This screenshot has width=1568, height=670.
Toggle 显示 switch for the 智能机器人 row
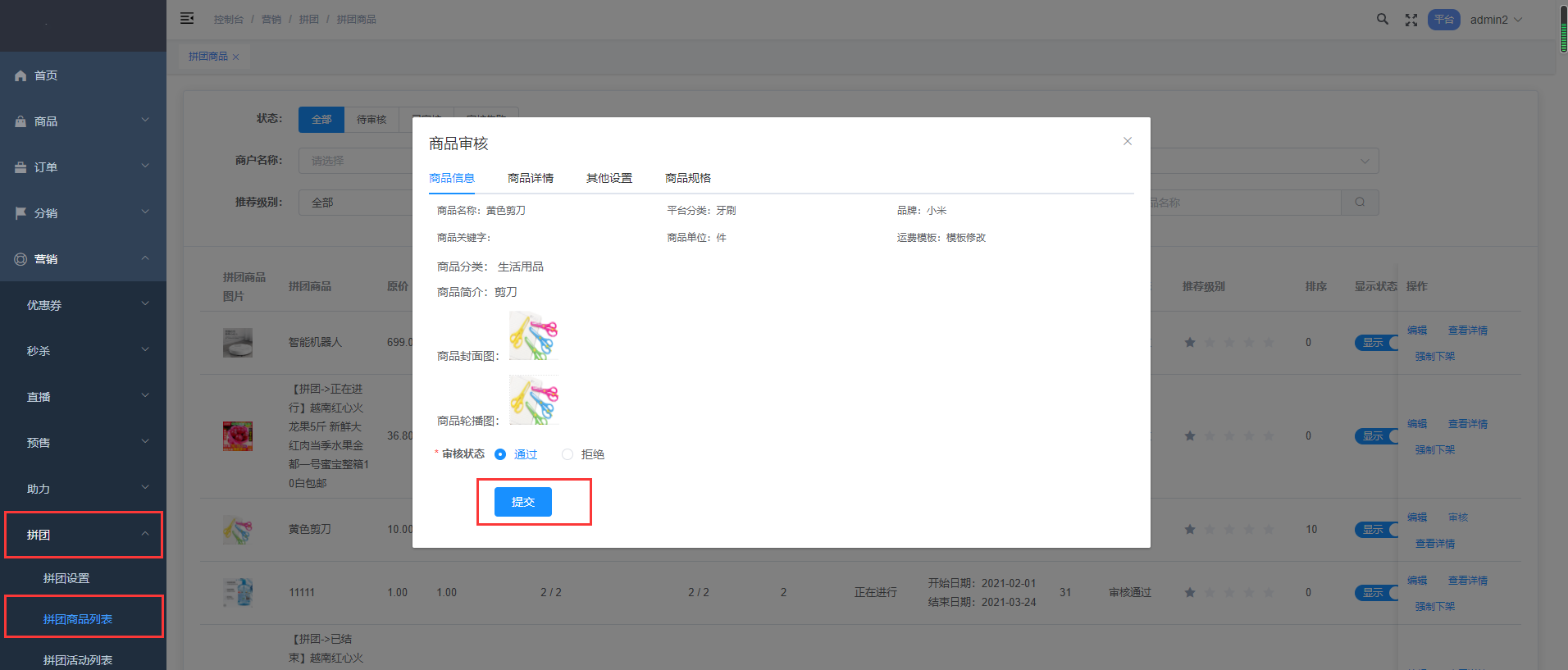tap(1376, 343)
